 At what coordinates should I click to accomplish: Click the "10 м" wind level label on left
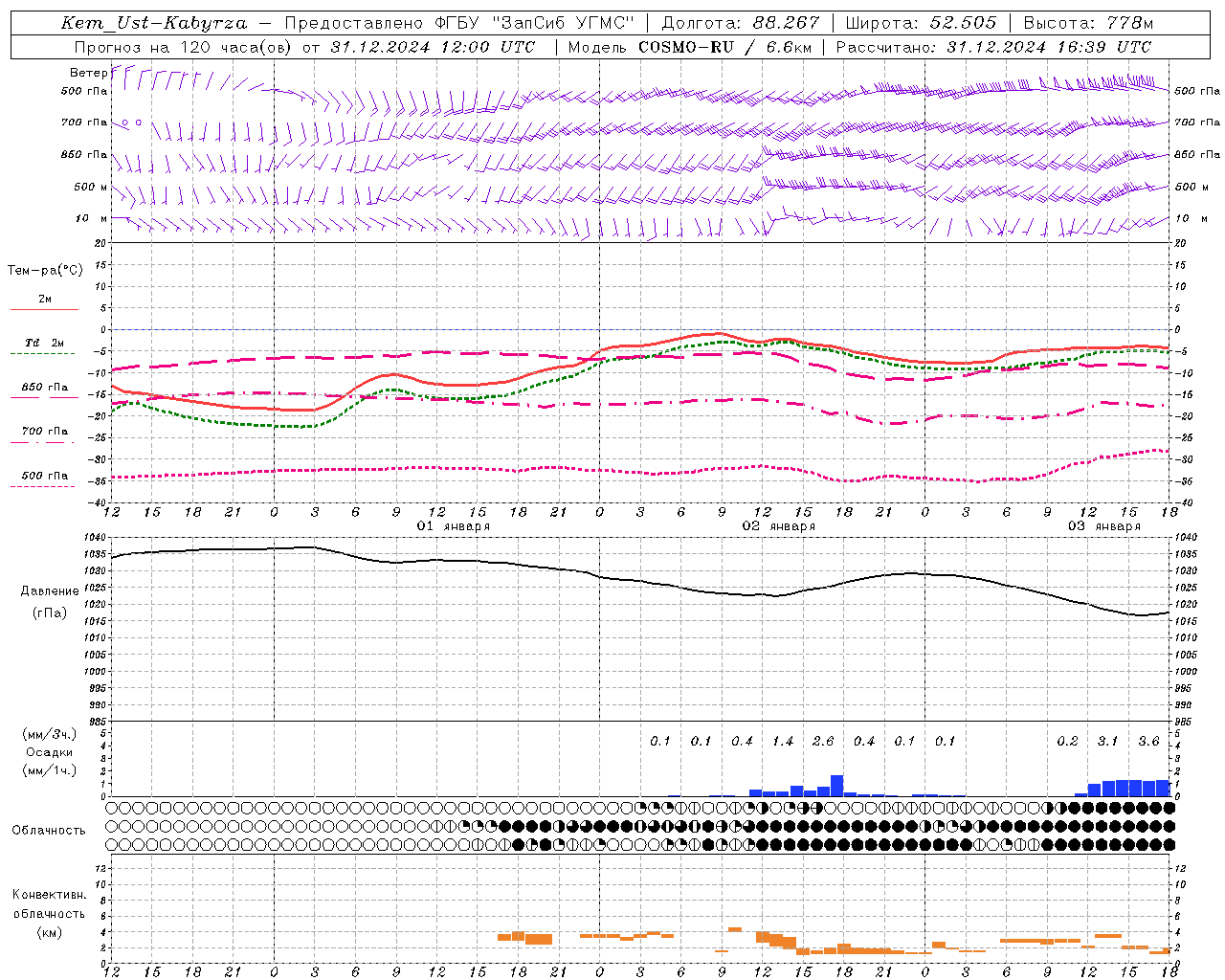click(x=91, y=218)
